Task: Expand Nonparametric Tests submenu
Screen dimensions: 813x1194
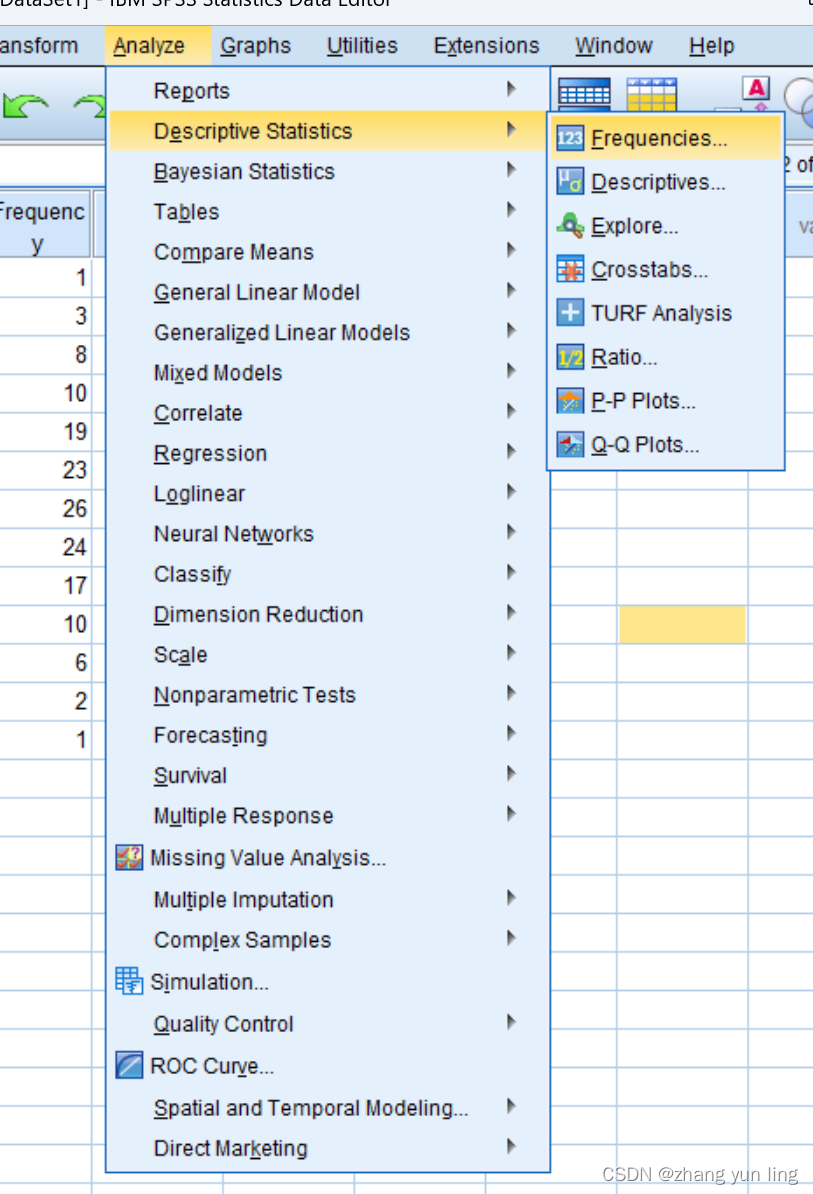Action: click(329, 695)
